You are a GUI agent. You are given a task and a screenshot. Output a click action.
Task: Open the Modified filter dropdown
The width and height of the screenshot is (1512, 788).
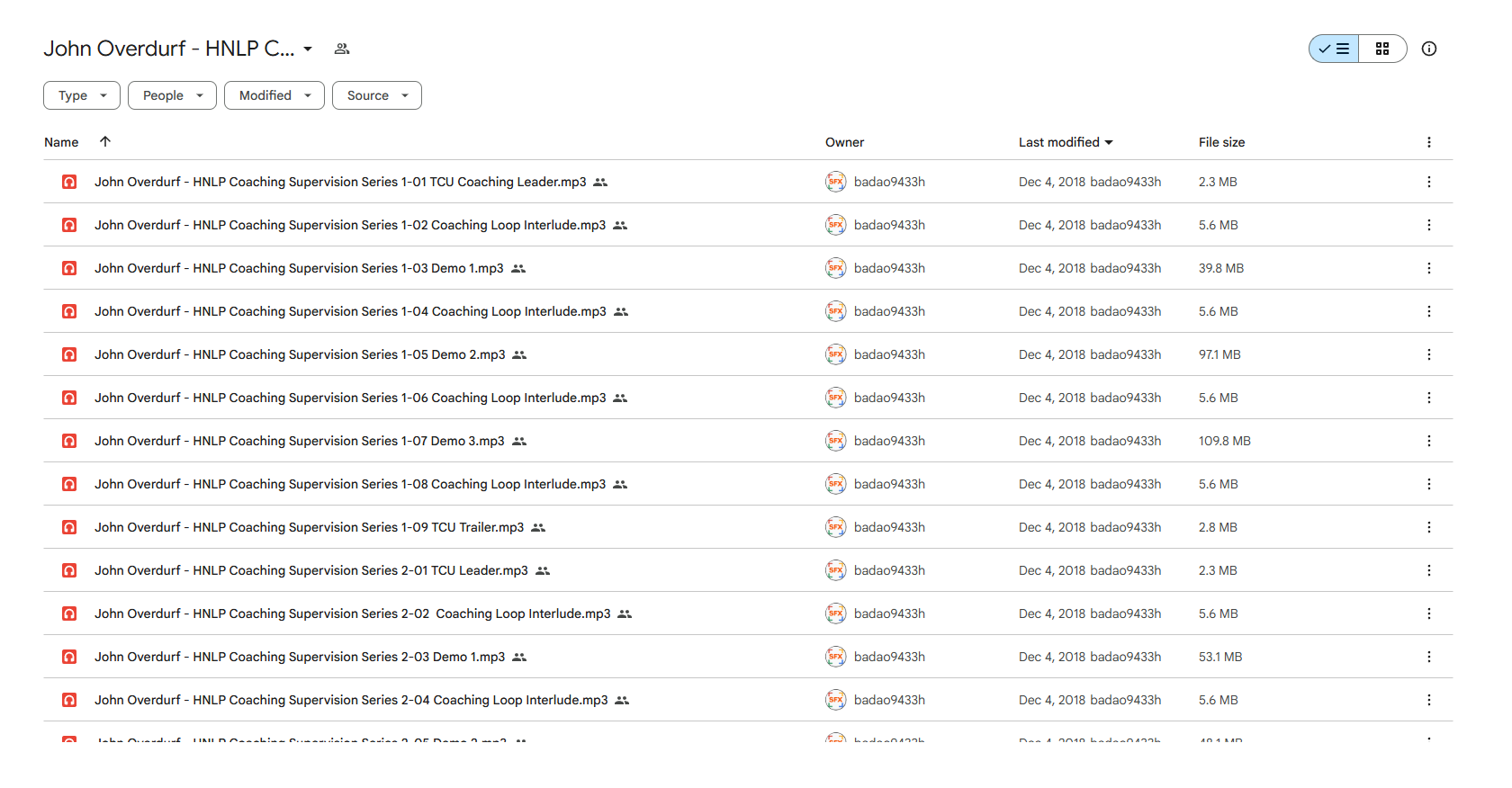click(274, 95)
